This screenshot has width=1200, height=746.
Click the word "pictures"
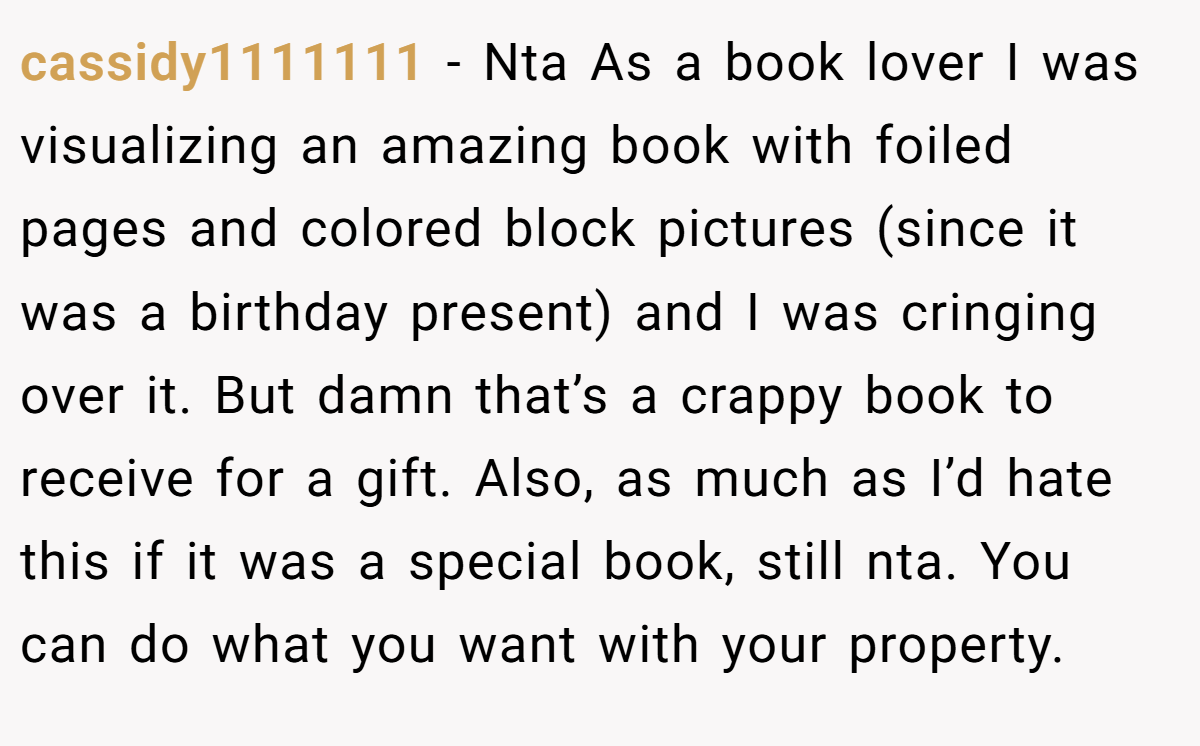pyautogui.click(x=756, y=232)
